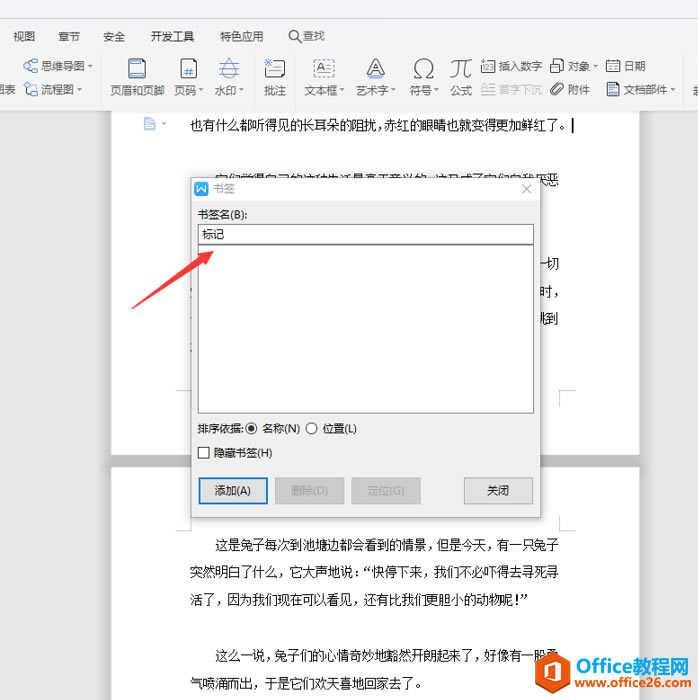
Task: Expand the 符号 dropdown arrow
Action: [436, 90]
